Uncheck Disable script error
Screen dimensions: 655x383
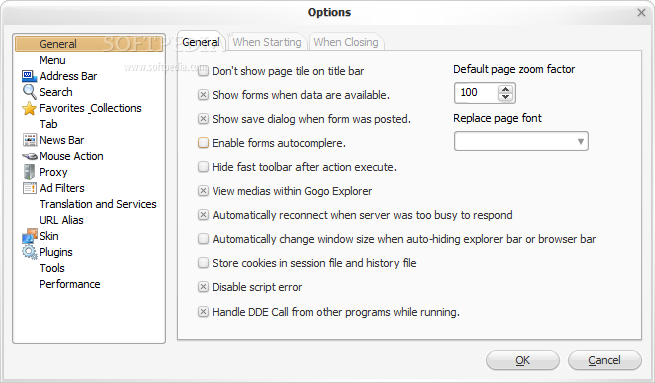[x=203, y=287]
